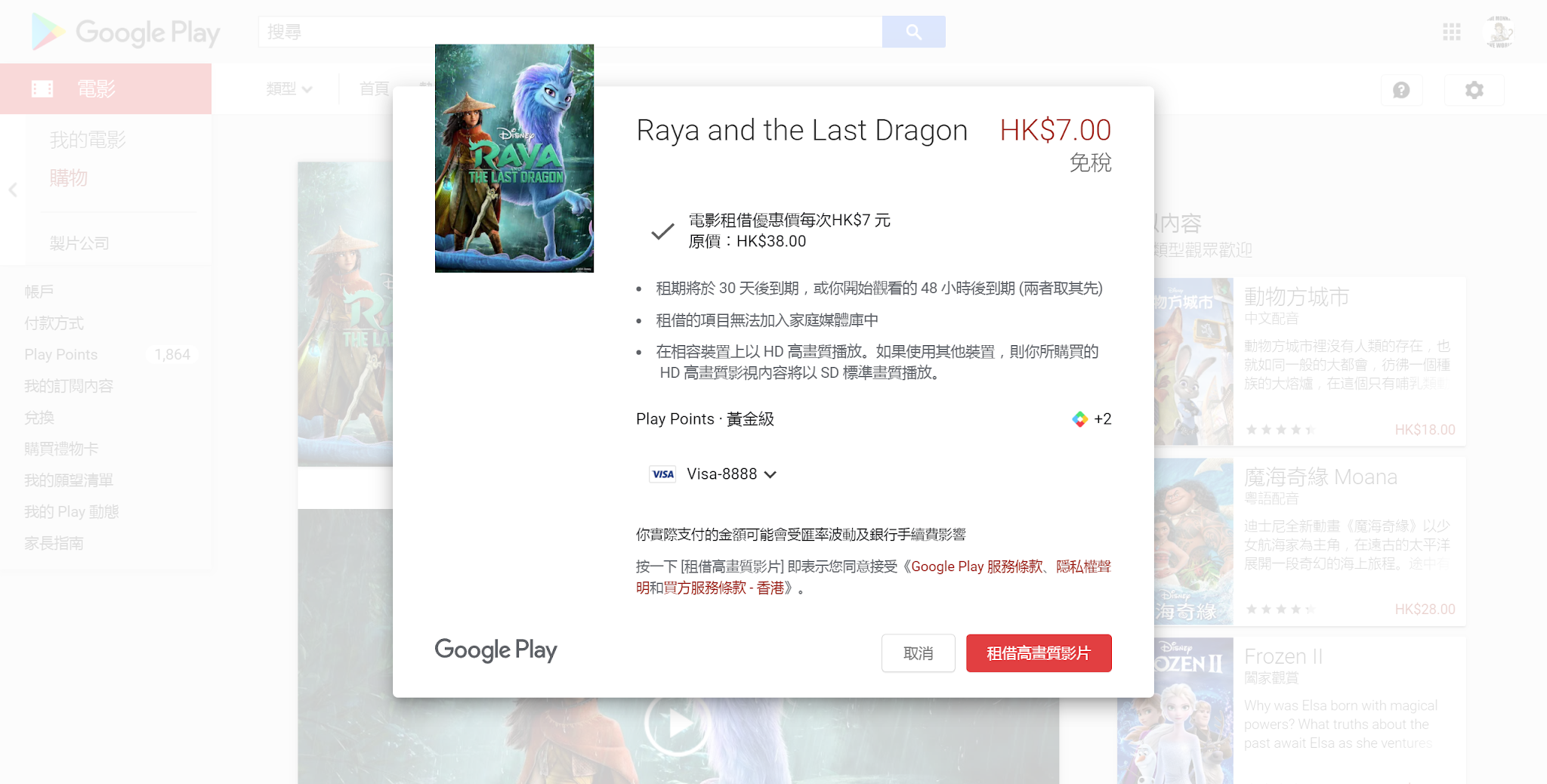Open the Google Play 服務條款 link
The width and height of the screenshot is (1547, 784).
point(977,566)
